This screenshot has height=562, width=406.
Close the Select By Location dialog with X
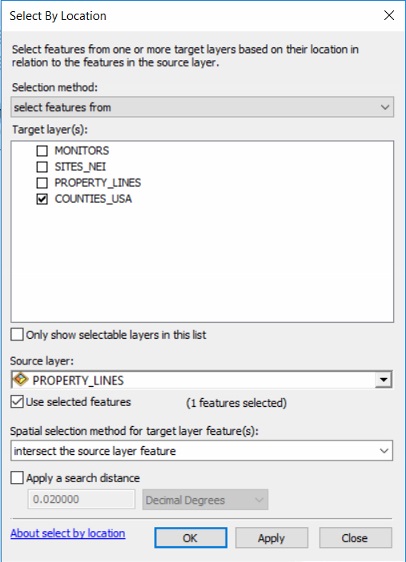pyautogui.click(x=389, y=15)
